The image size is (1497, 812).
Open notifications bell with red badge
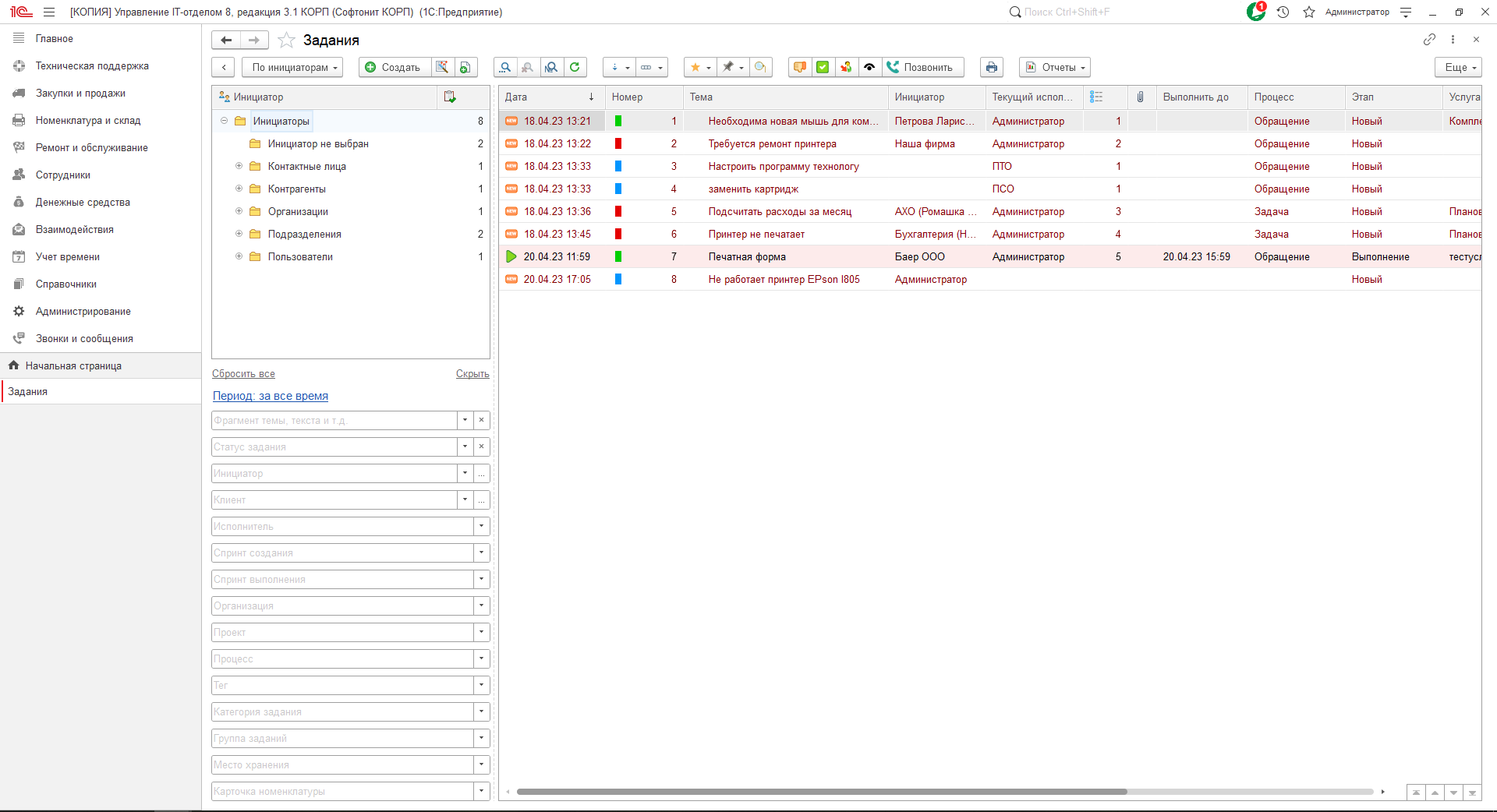(x=1255, y=12)
